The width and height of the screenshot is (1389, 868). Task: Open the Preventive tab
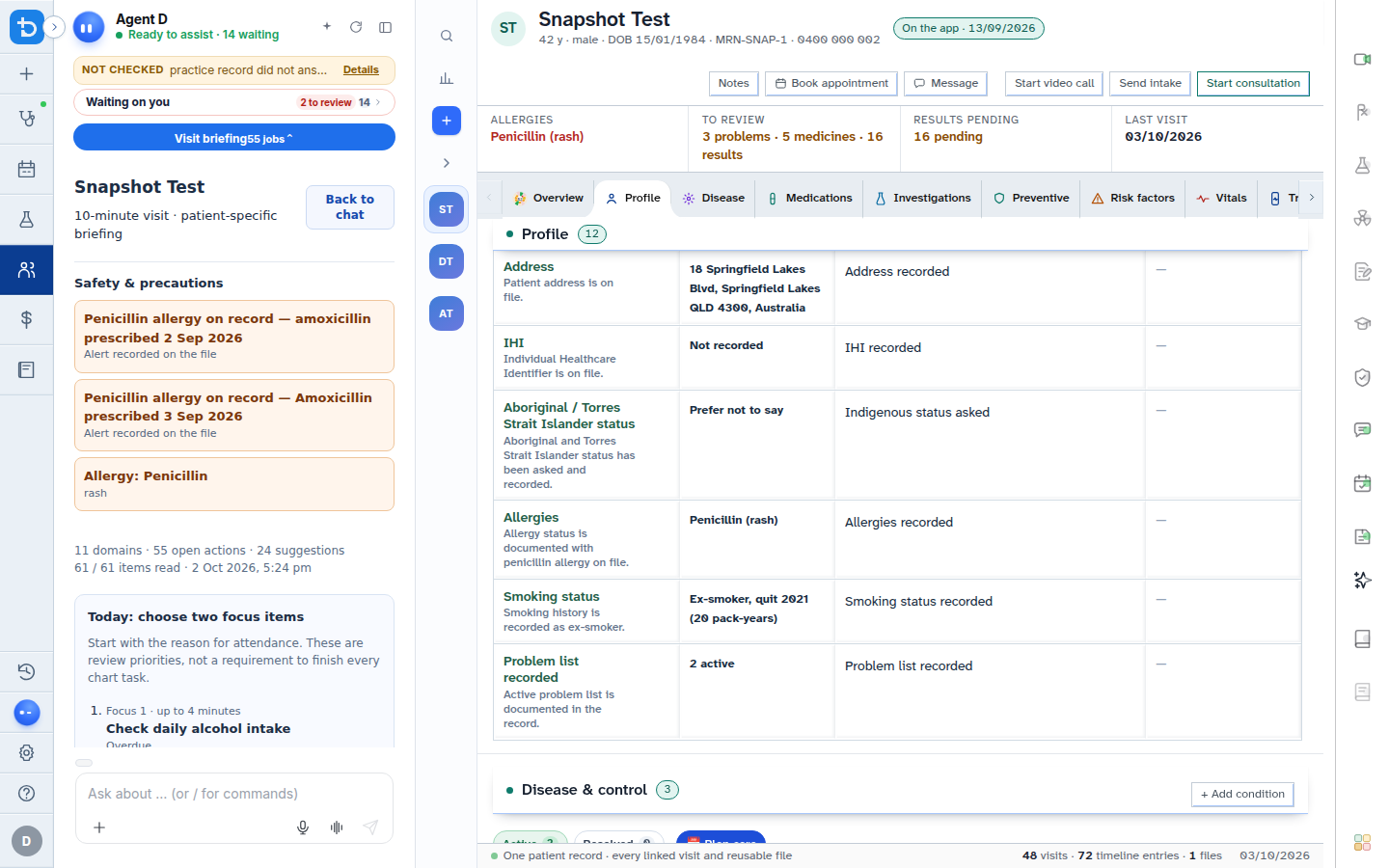click(1031, 199)
